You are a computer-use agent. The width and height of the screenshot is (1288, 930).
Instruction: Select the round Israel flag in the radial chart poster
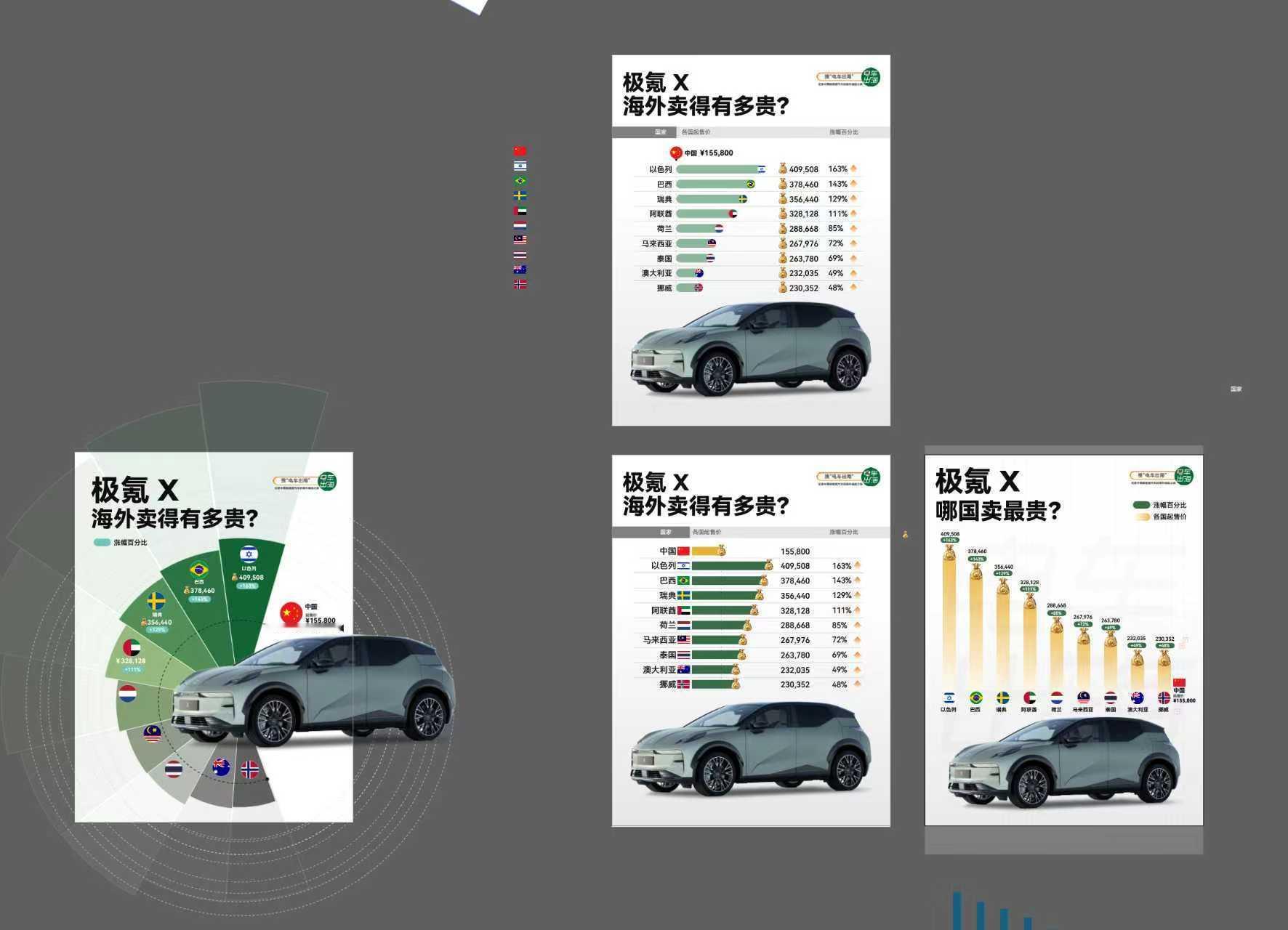coord(249,554)
